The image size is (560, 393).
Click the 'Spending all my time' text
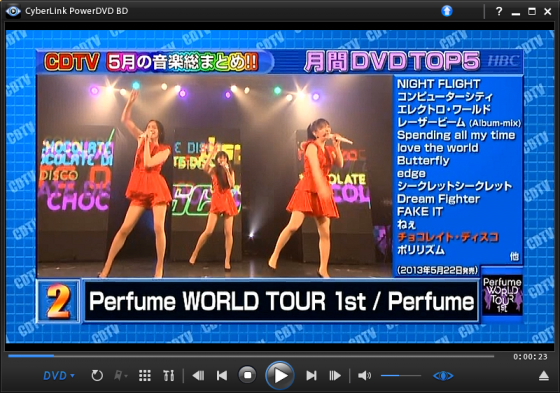pos(456,135)
